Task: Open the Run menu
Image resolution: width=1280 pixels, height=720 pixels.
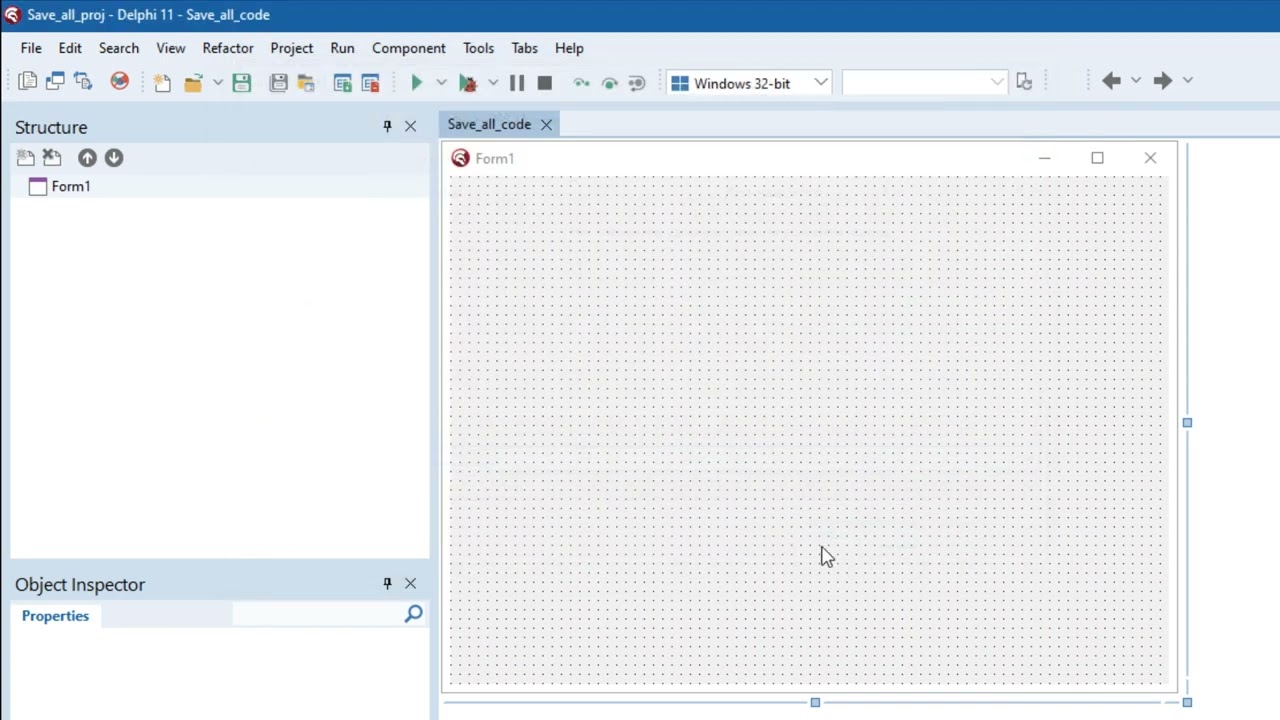Action: [342, 48]
